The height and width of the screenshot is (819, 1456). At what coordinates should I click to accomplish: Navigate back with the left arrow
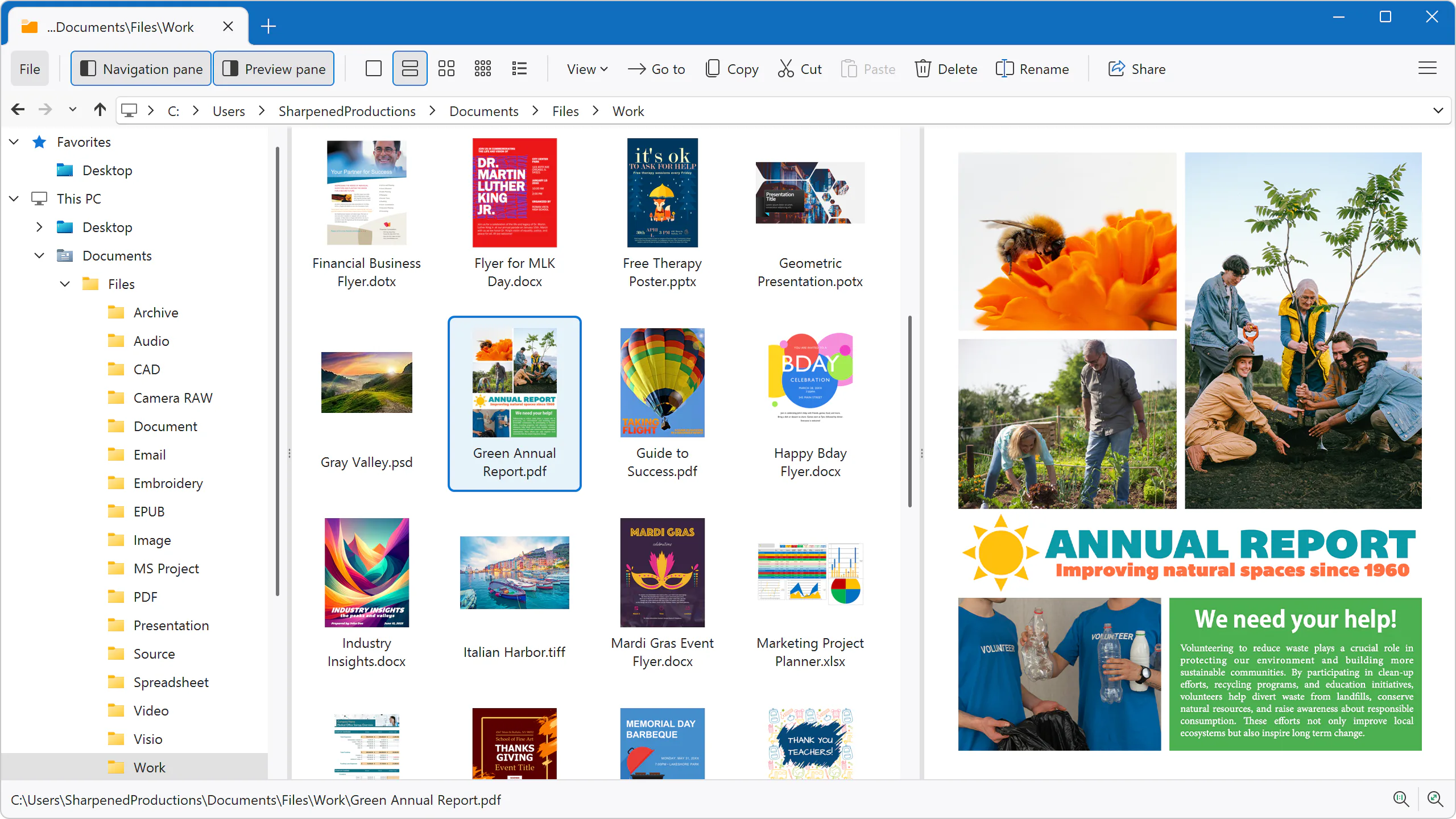point(18,109)
